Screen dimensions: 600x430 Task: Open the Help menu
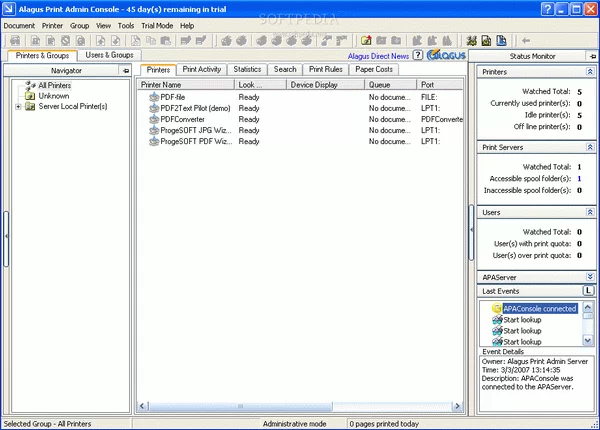[x=187, y=26]
